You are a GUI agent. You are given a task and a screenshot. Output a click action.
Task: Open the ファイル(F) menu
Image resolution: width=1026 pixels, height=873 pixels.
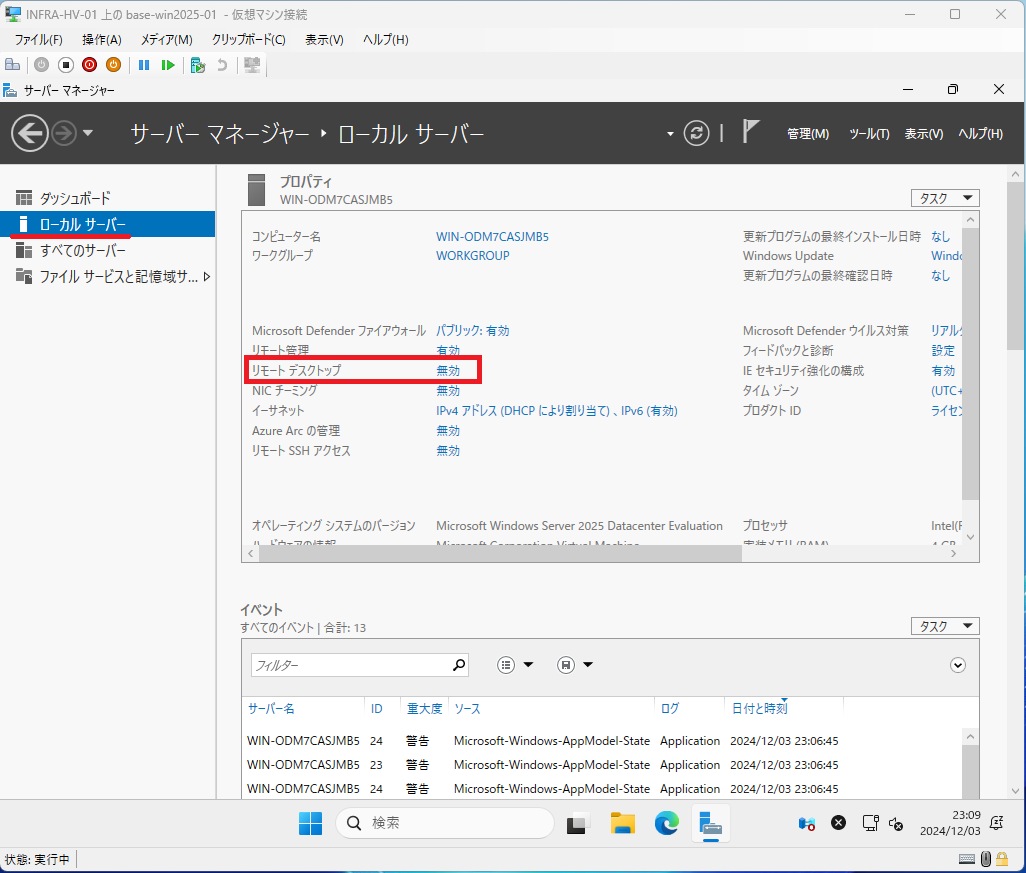pyautogui.click(x=39, y=39)
